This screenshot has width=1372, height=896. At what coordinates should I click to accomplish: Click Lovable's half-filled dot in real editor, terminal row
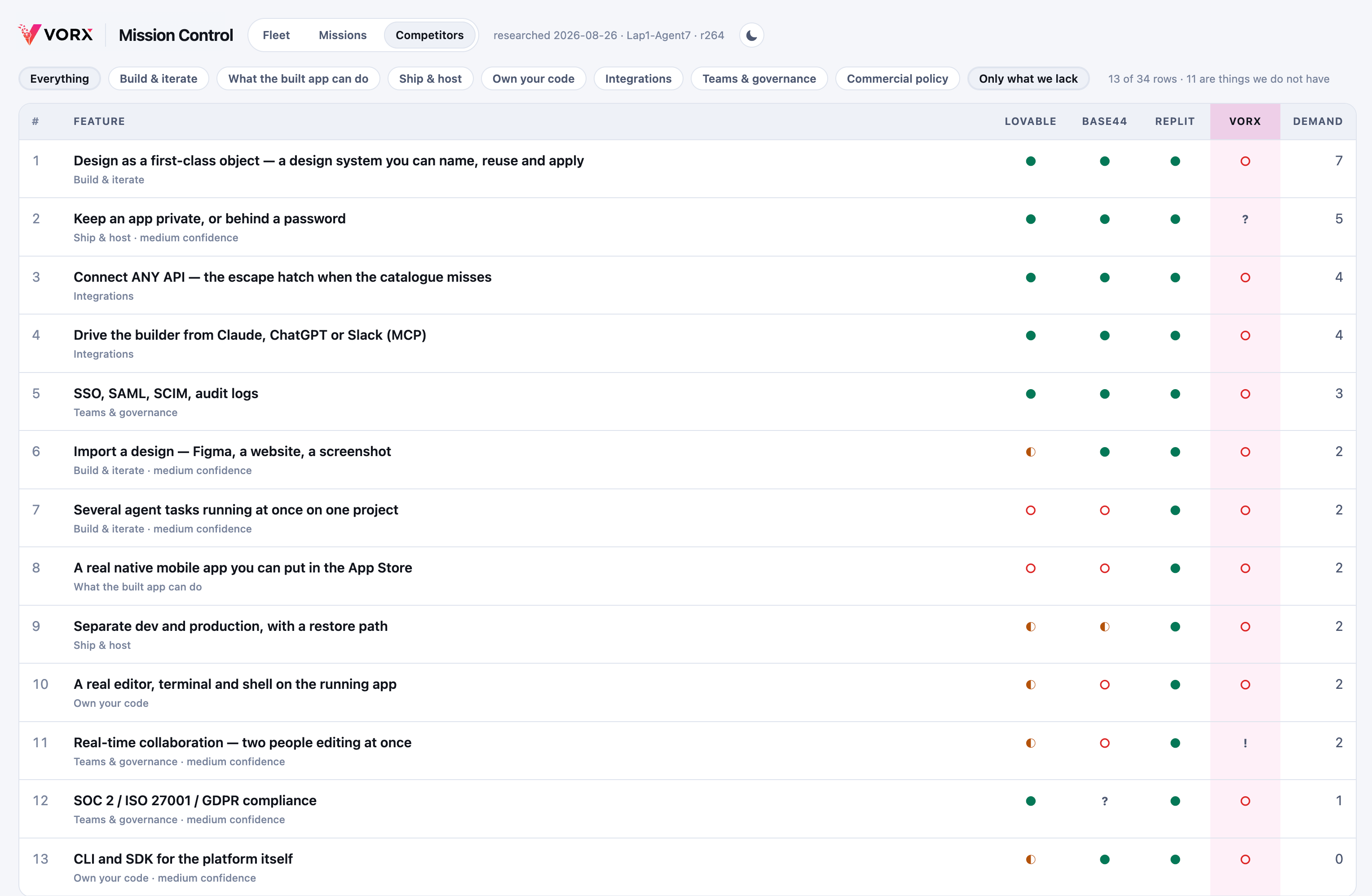coord(1030,685)
